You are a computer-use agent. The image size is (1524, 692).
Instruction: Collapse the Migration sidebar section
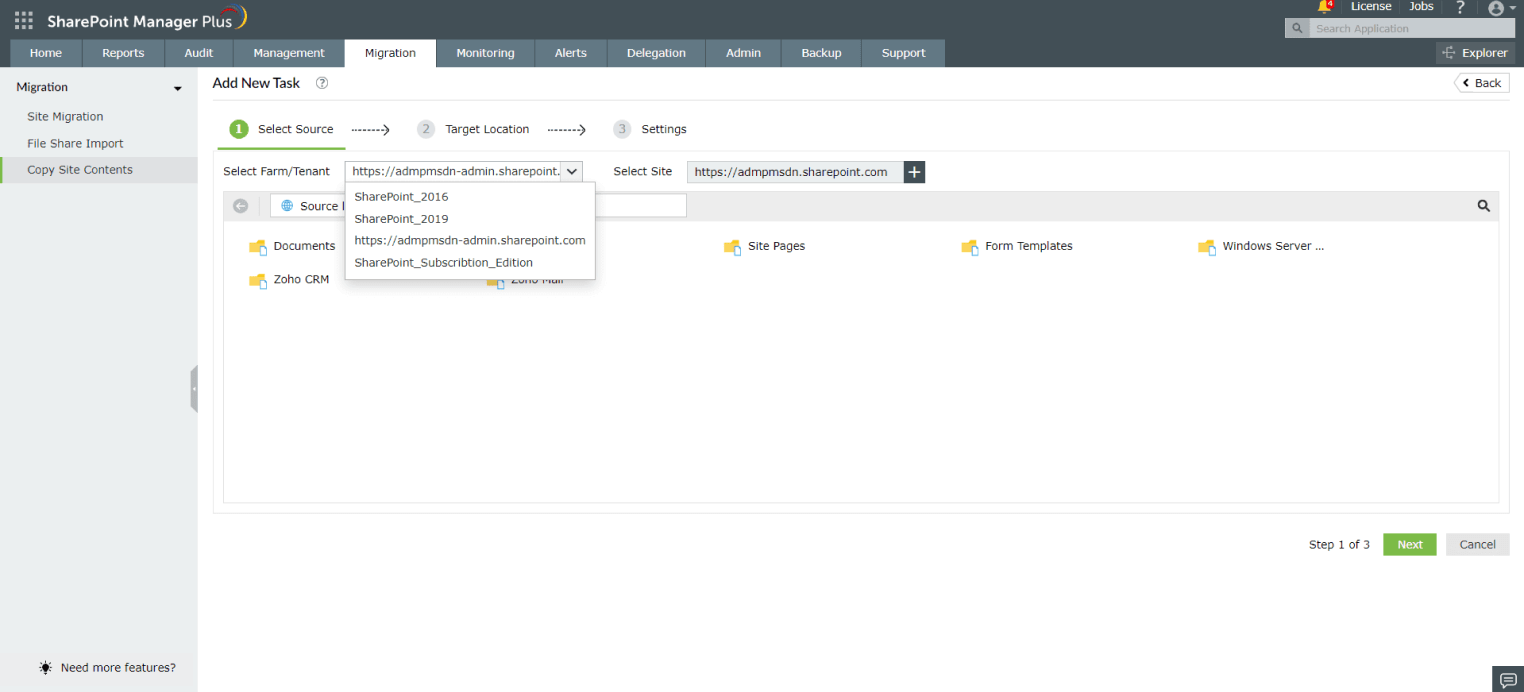[178, 88]
